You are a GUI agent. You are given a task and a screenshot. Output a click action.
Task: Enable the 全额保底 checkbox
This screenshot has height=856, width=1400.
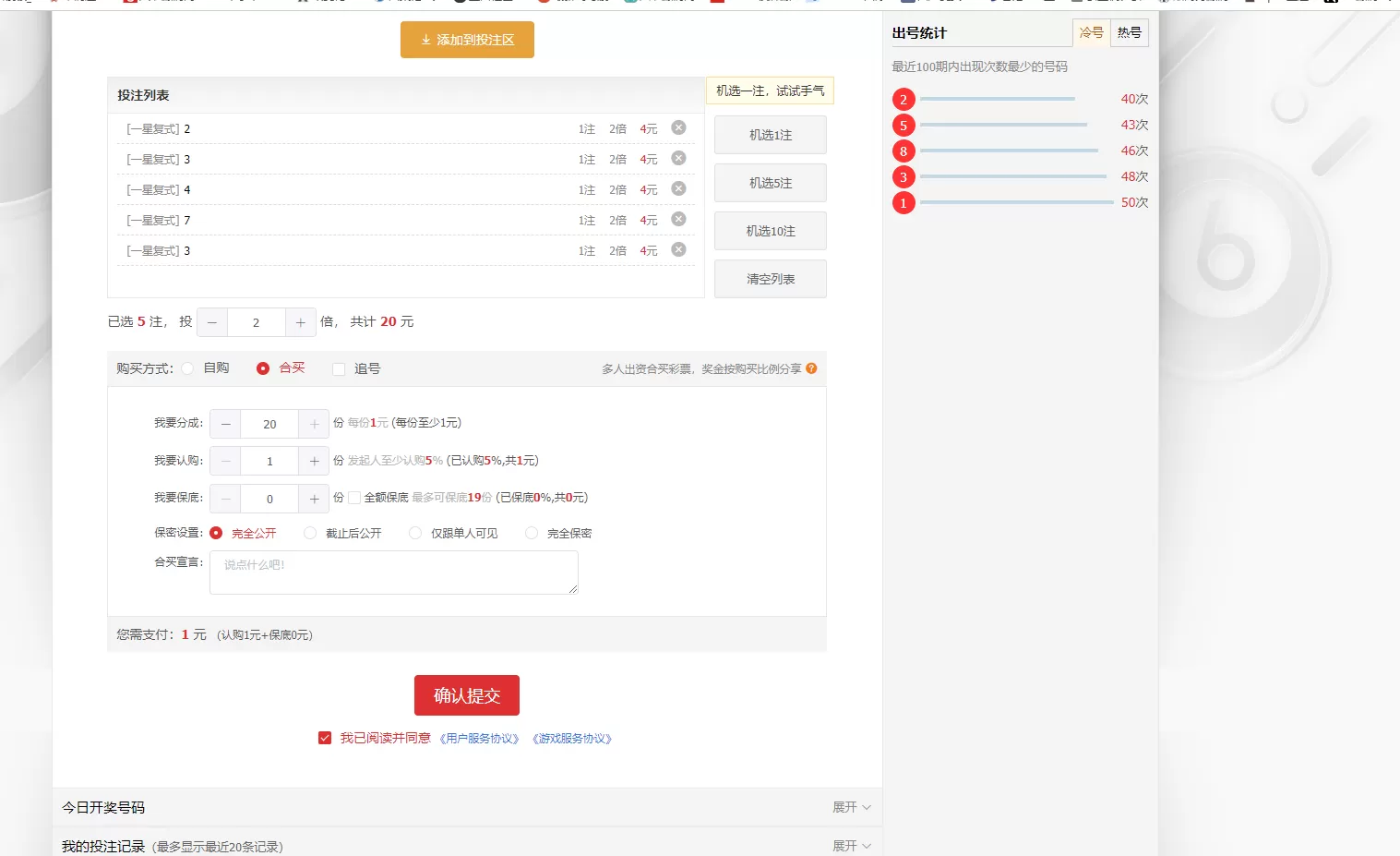pyautogui.click(x=353, y=497)
